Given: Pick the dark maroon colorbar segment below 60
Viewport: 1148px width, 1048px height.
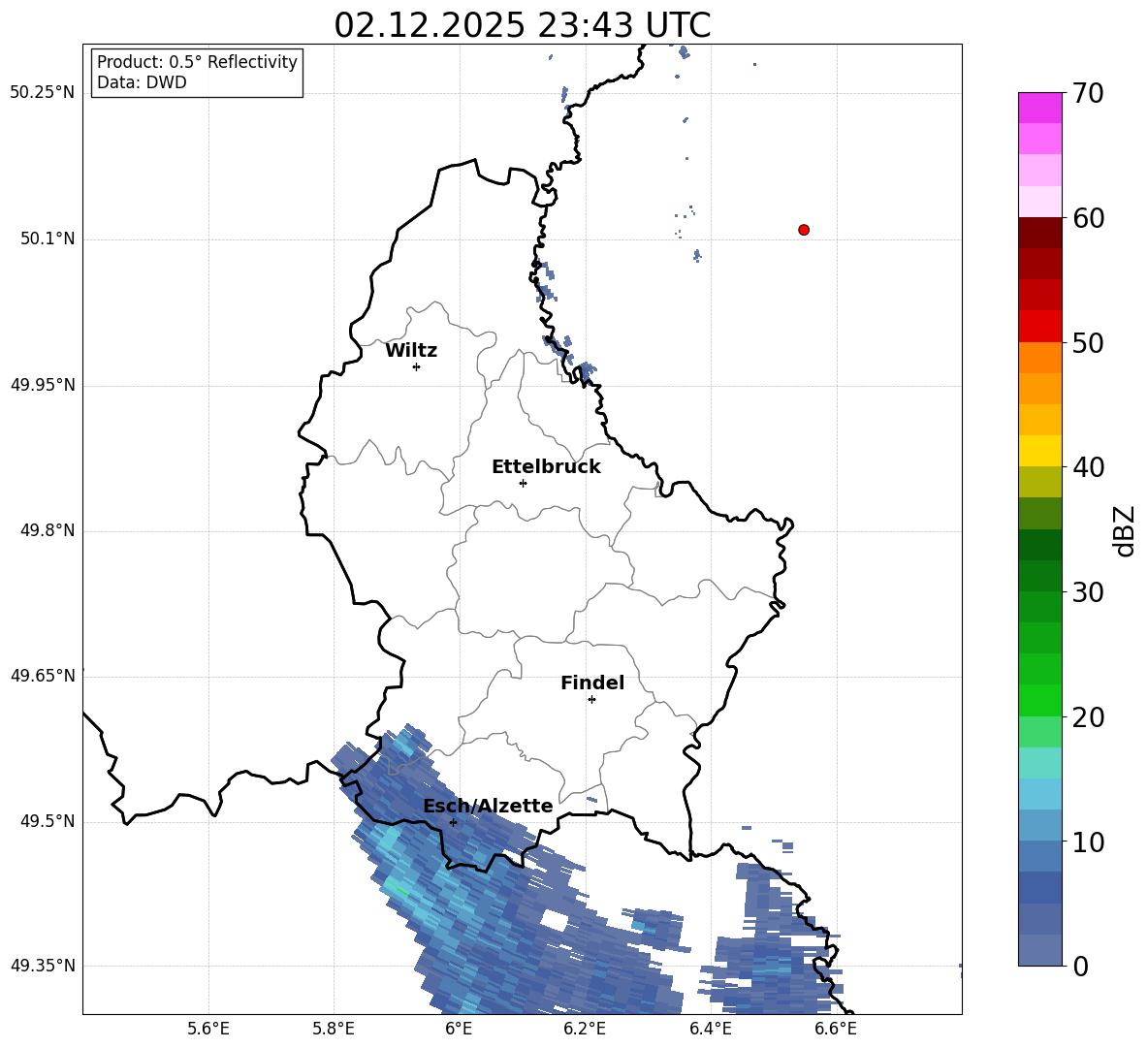Looking at the screenshot, I should (x=1039, y=233).
